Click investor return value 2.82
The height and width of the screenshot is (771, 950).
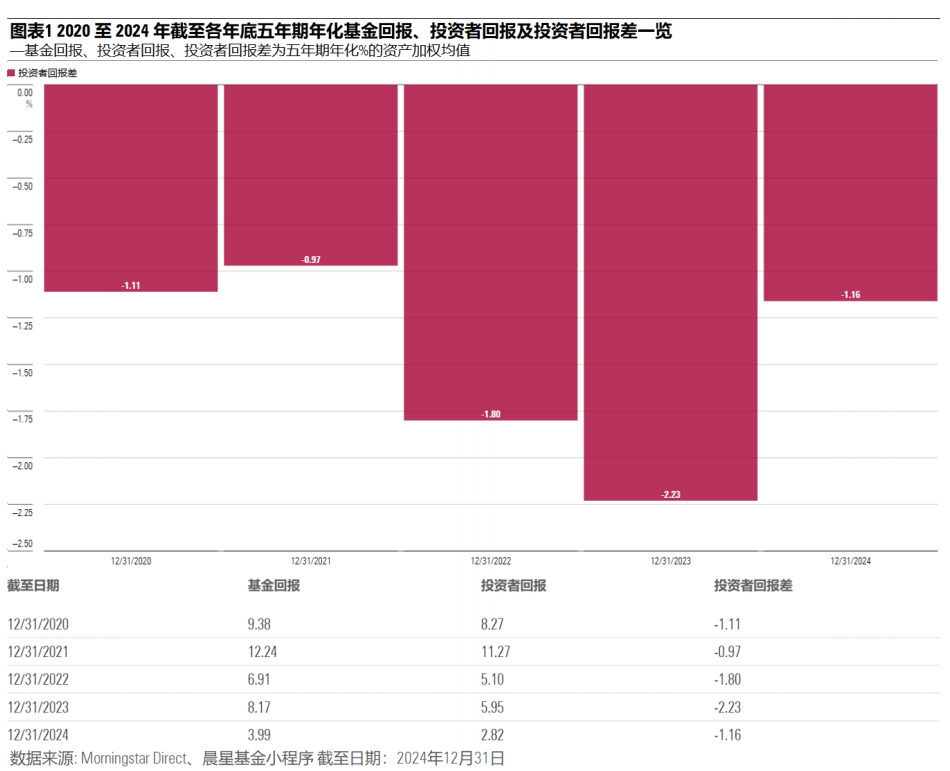click(493, 735)
